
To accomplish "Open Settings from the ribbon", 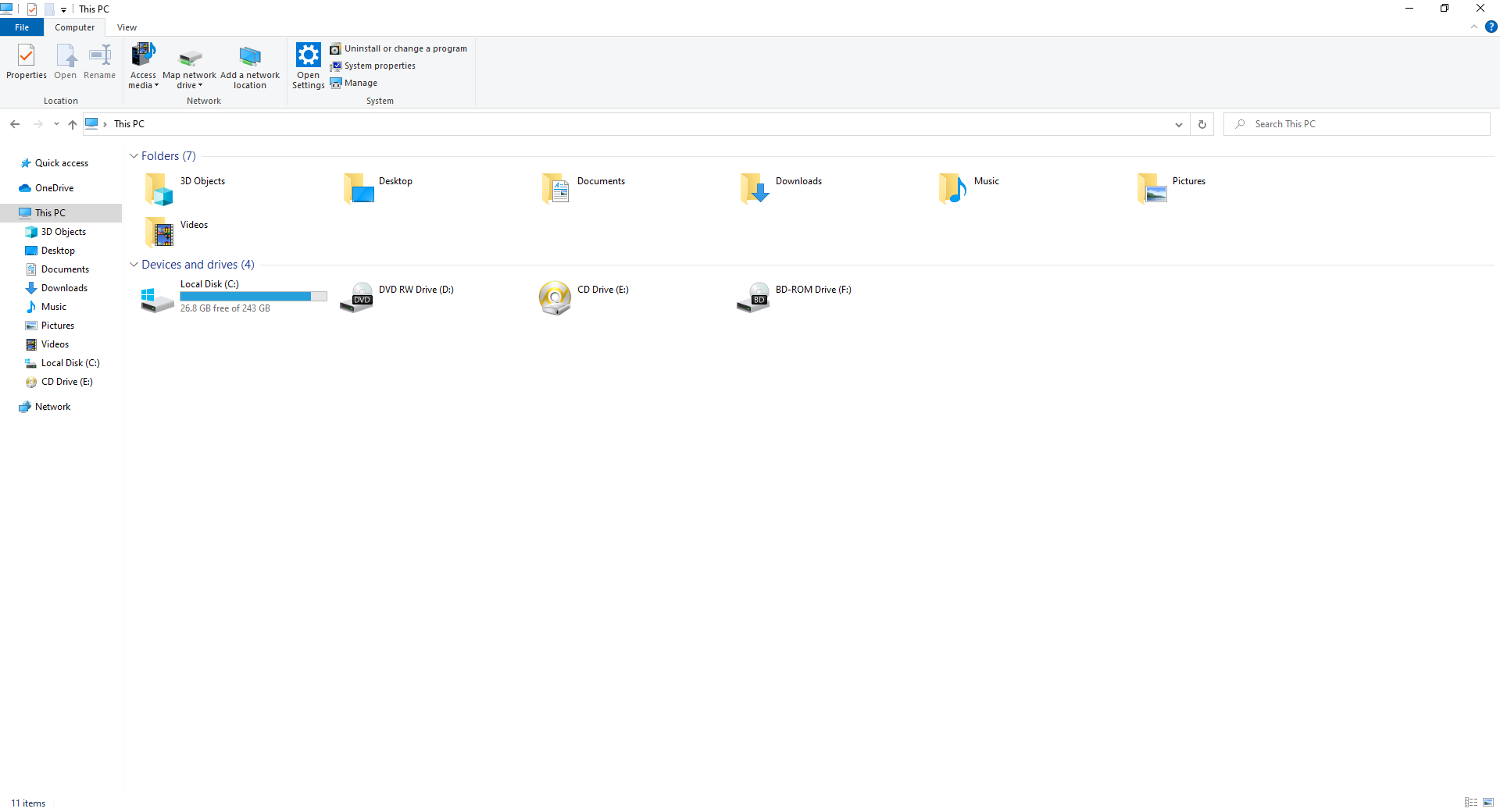I will (309, 66).
